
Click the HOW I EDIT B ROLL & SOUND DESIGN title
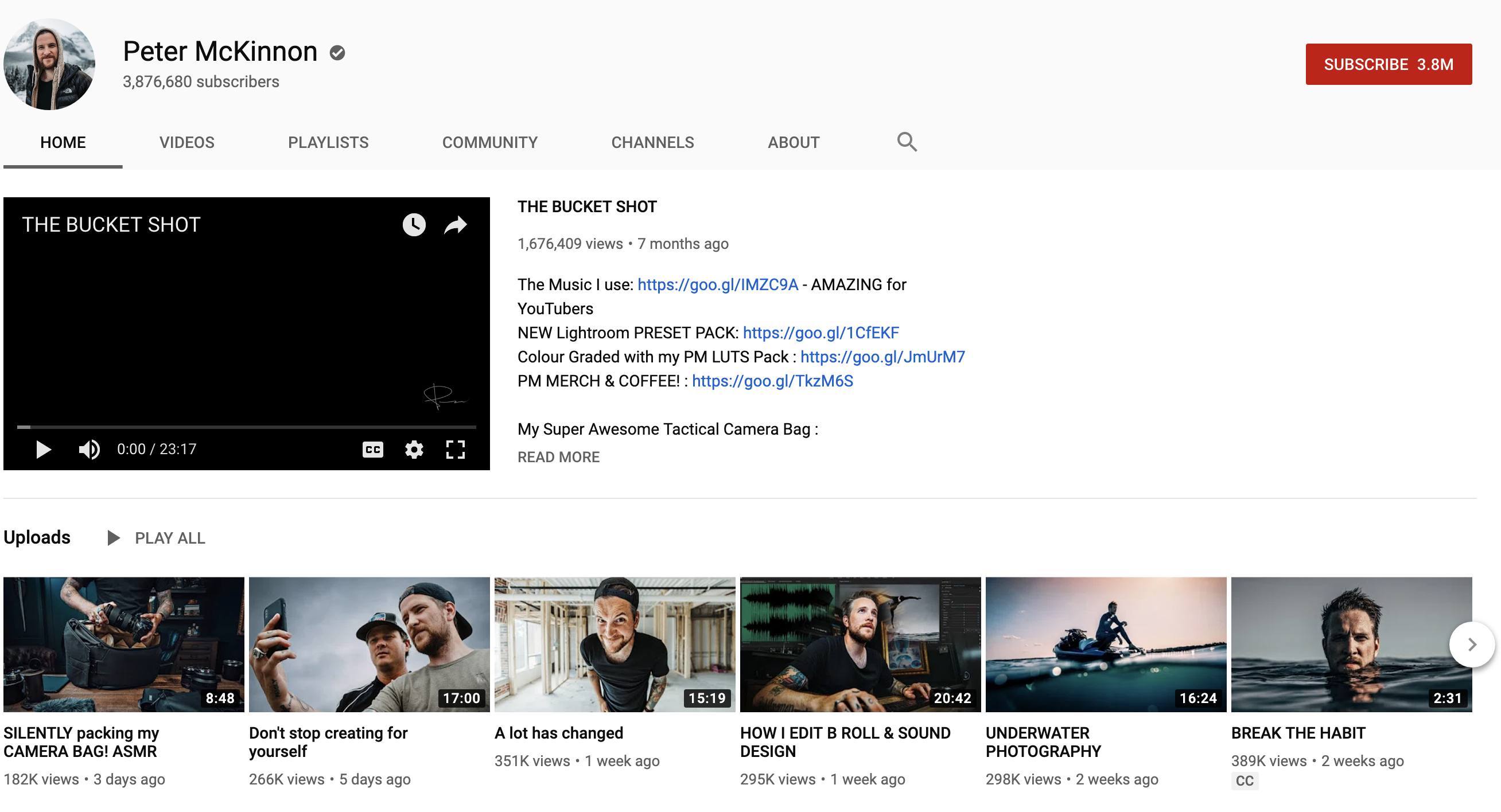coord(846,742)
